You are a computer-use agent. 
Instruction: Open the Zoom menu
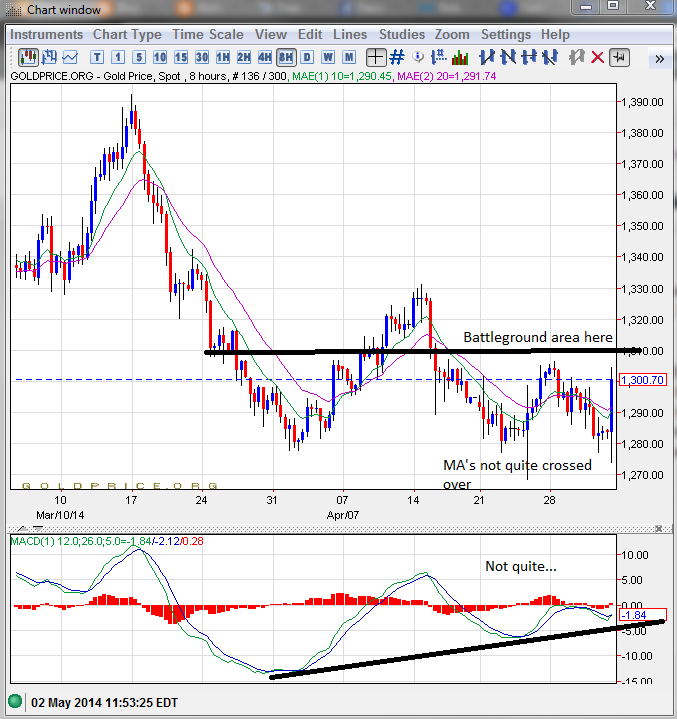[x=452, y=34]
